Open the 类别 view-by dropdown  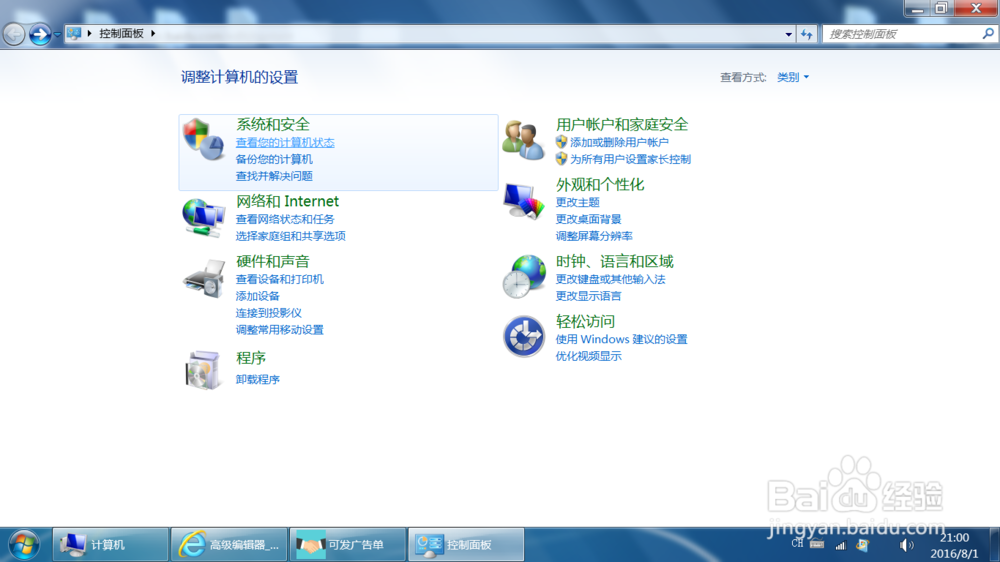pyautogui.click(x=793, y=77)
